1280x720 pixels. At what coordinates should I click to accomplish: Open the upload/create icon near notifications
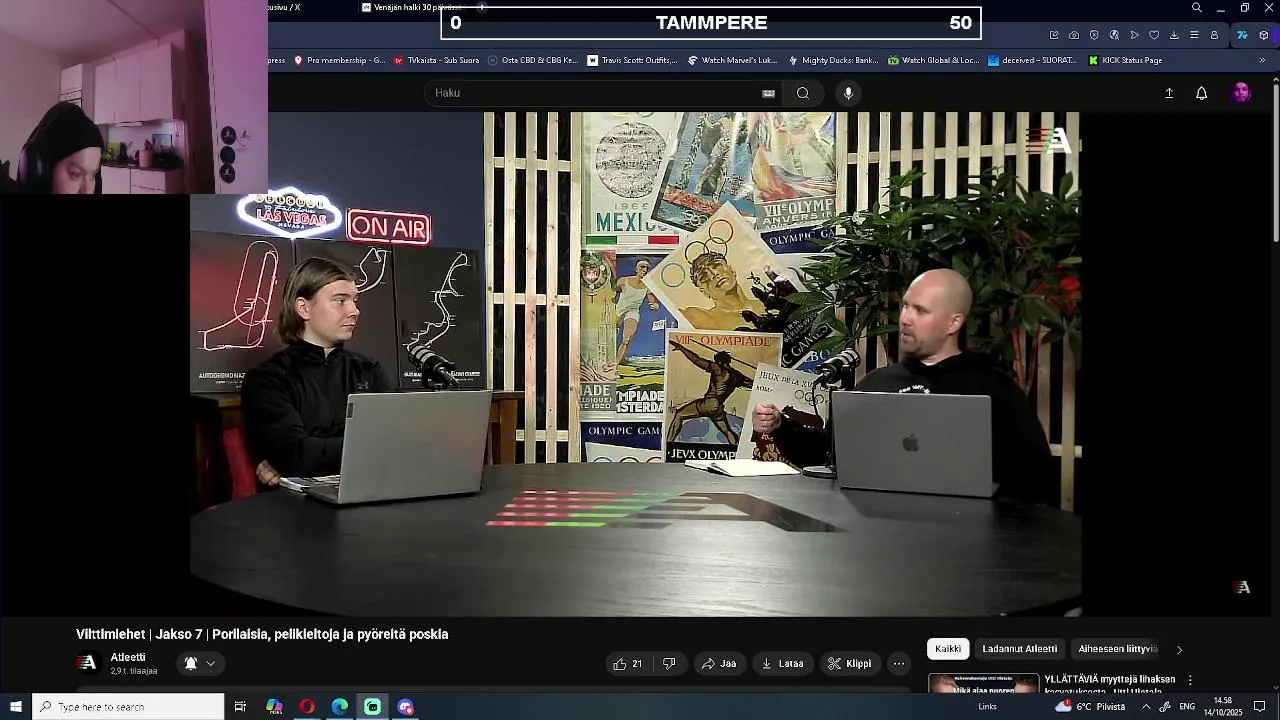[1169, 93]
